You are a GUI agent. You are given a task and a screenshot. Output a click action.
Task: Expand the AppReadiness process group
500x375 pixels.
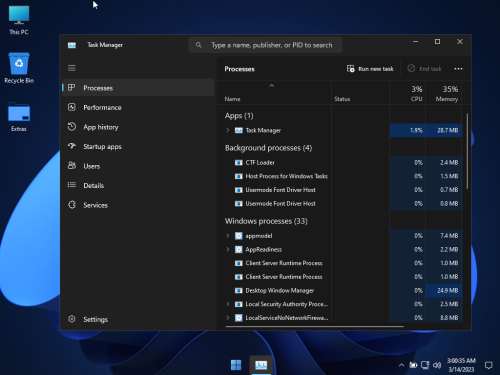coord(228,249)
